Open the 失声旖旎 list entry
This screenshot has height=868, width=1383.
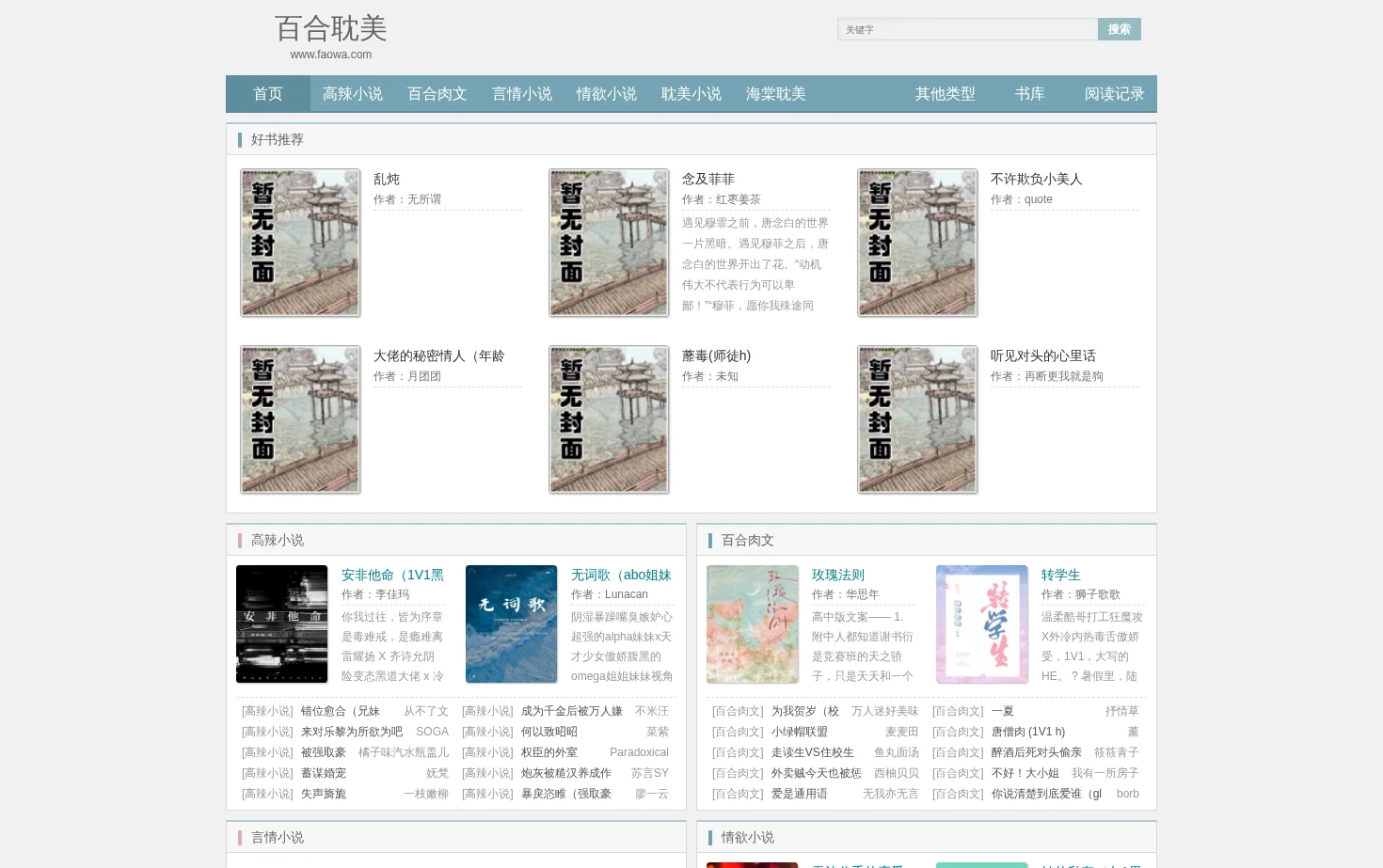[x=324, y=794]
